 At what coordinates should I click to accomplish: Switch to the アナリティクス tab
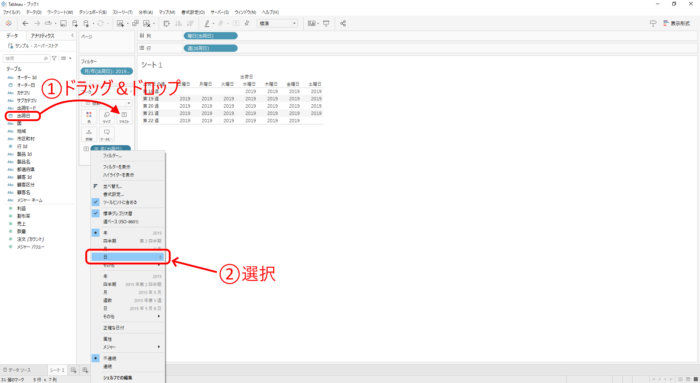click(x=42, y=35)
